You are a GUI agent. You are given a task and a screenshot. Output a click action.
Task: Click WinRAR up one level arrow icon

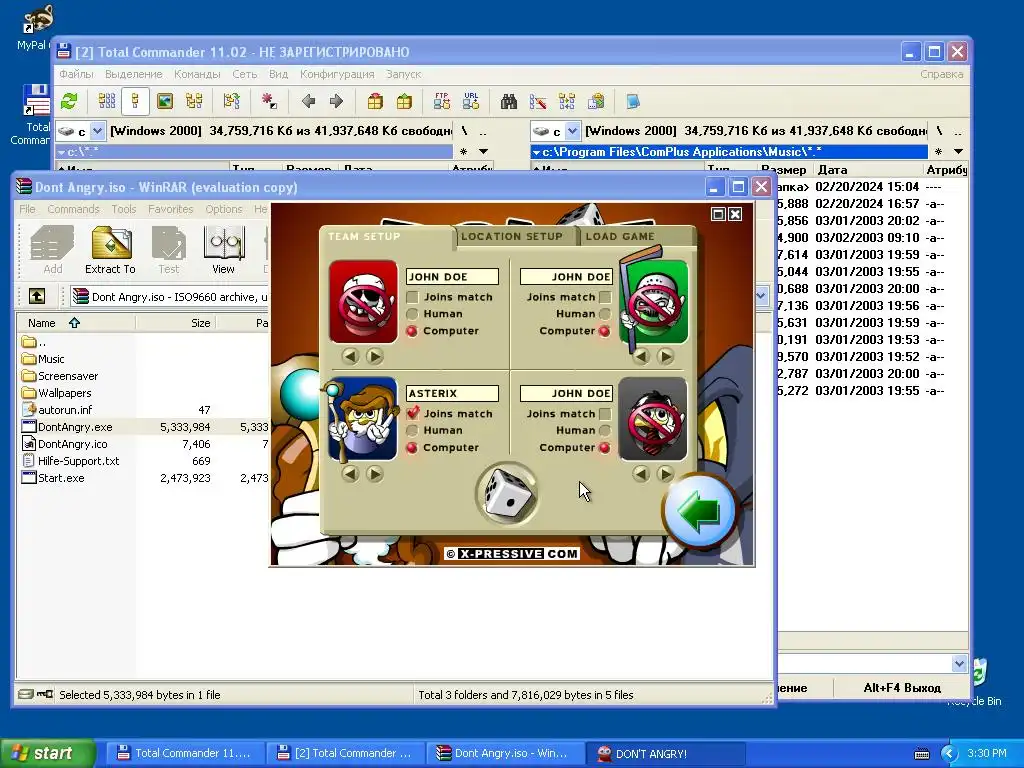coord(37,296)
